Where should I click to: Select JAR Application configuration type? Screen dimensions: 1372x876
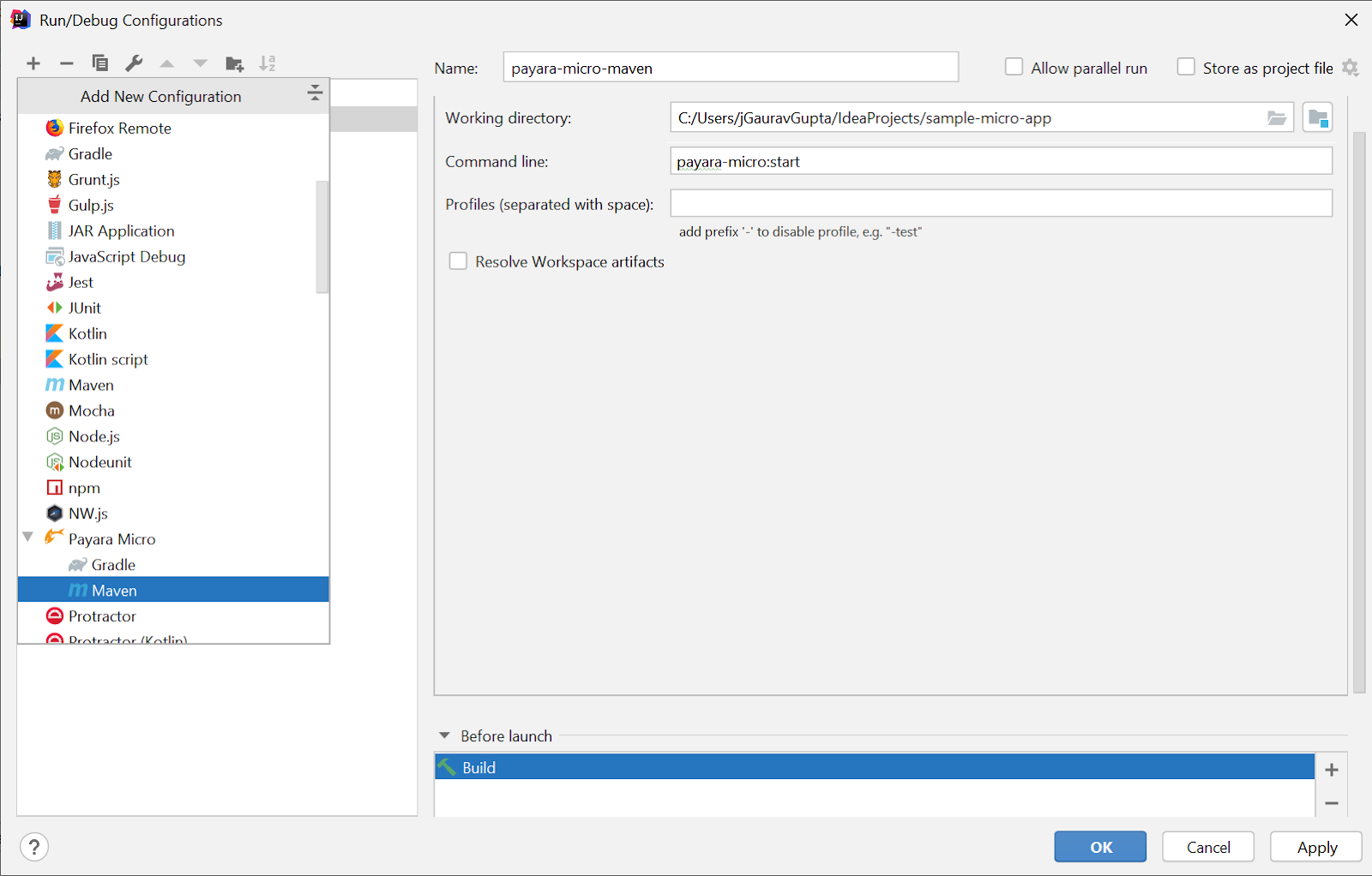tap(173, 231)
